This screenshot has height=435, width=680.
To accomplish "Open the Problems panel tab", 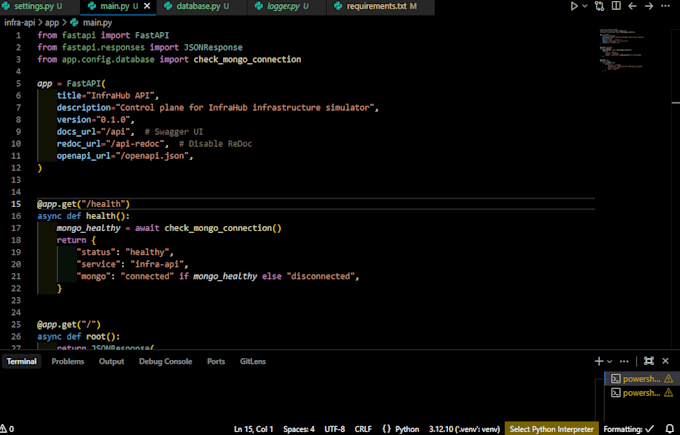I will point(68,361).
